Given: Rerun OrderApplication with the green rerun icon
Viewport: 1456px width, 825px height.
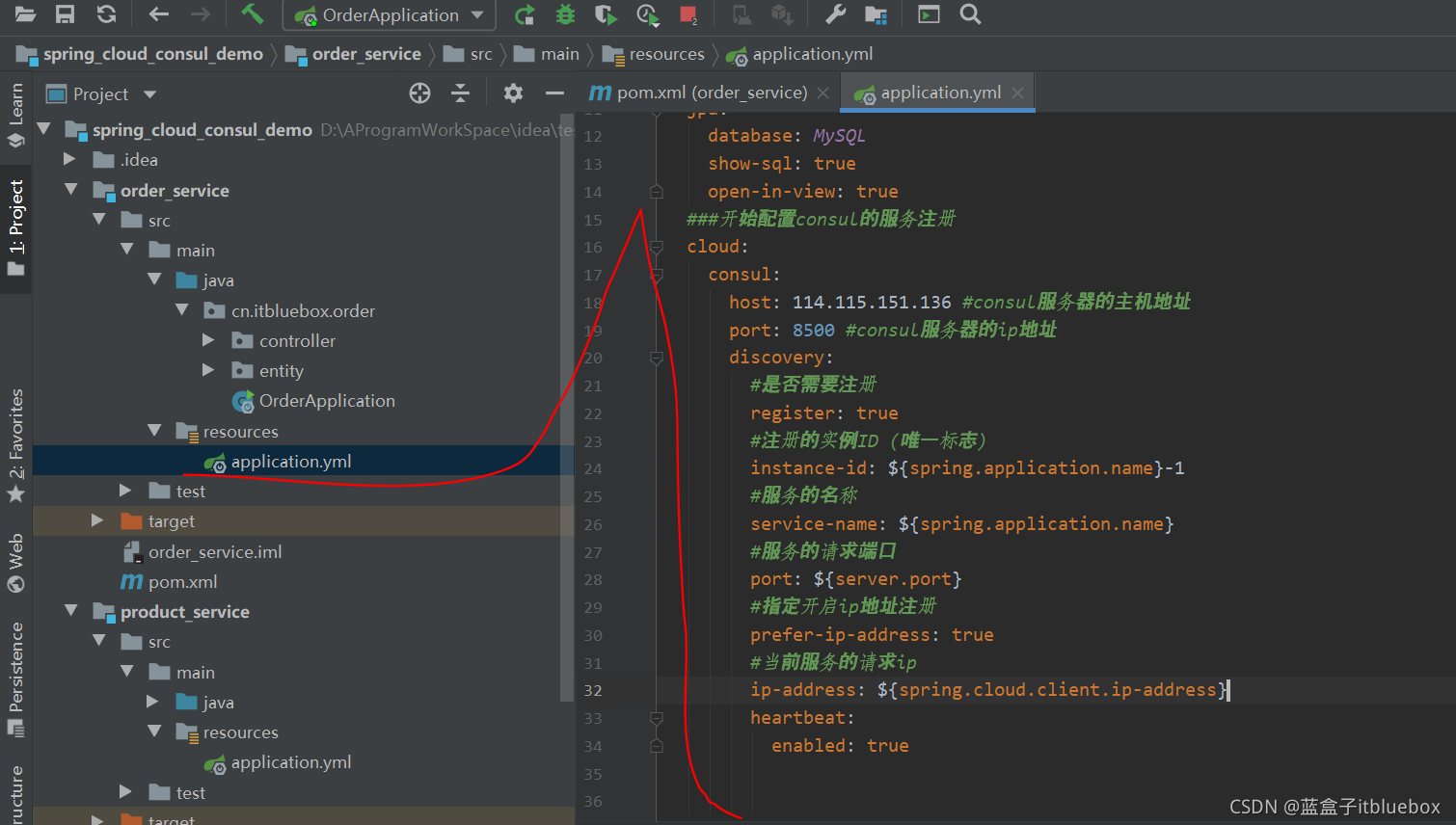Looking at the screenshot, I should (525, 14).
